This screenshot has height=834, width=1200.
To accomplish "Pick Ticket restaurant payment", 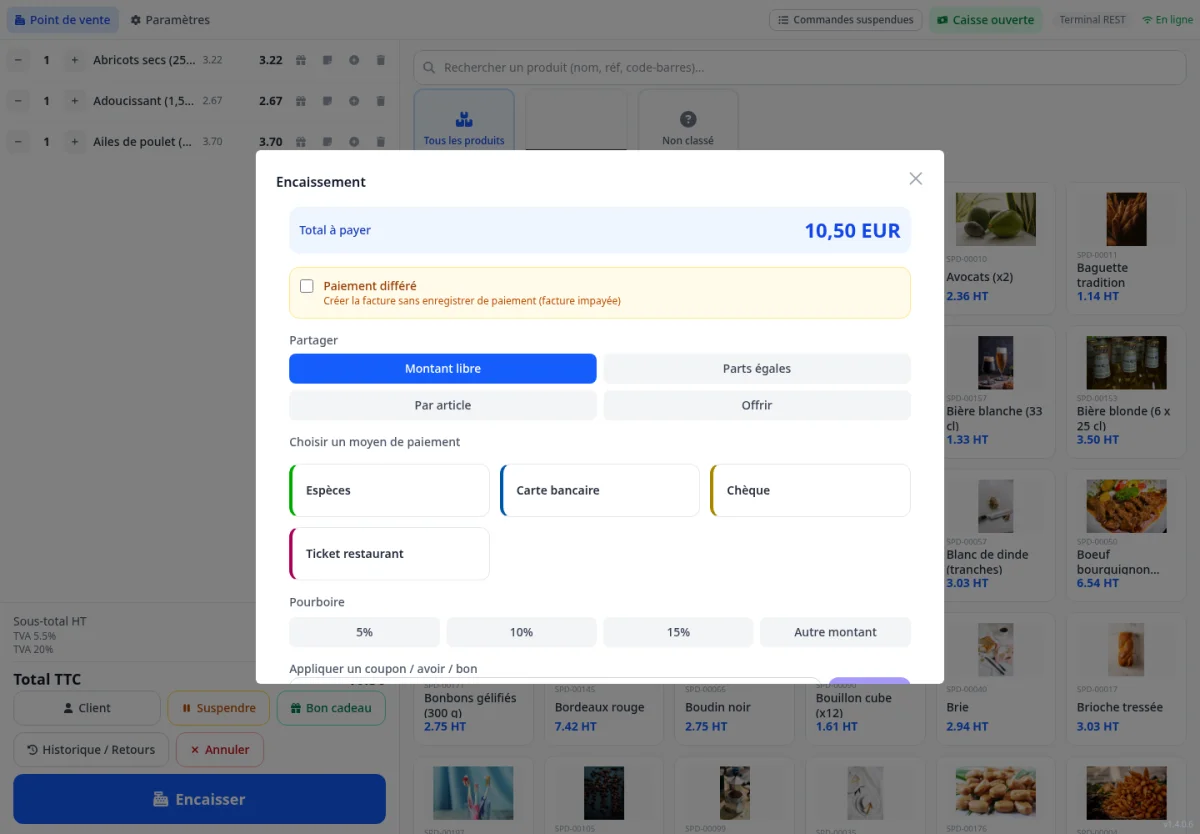I will tap(390, 554).
